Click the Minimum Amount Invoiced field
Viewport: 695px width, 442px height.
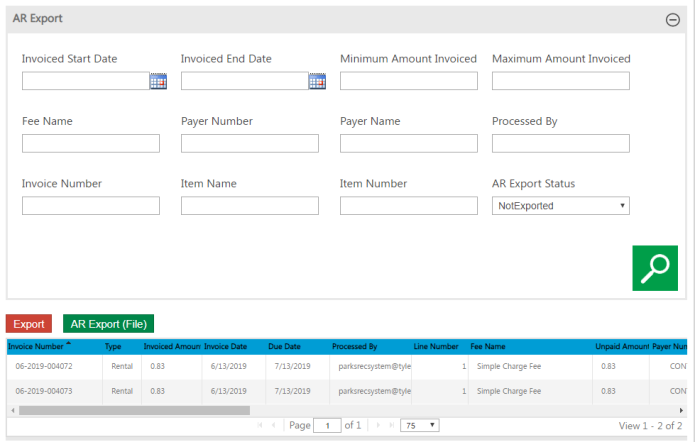click(x=409, y=81)
